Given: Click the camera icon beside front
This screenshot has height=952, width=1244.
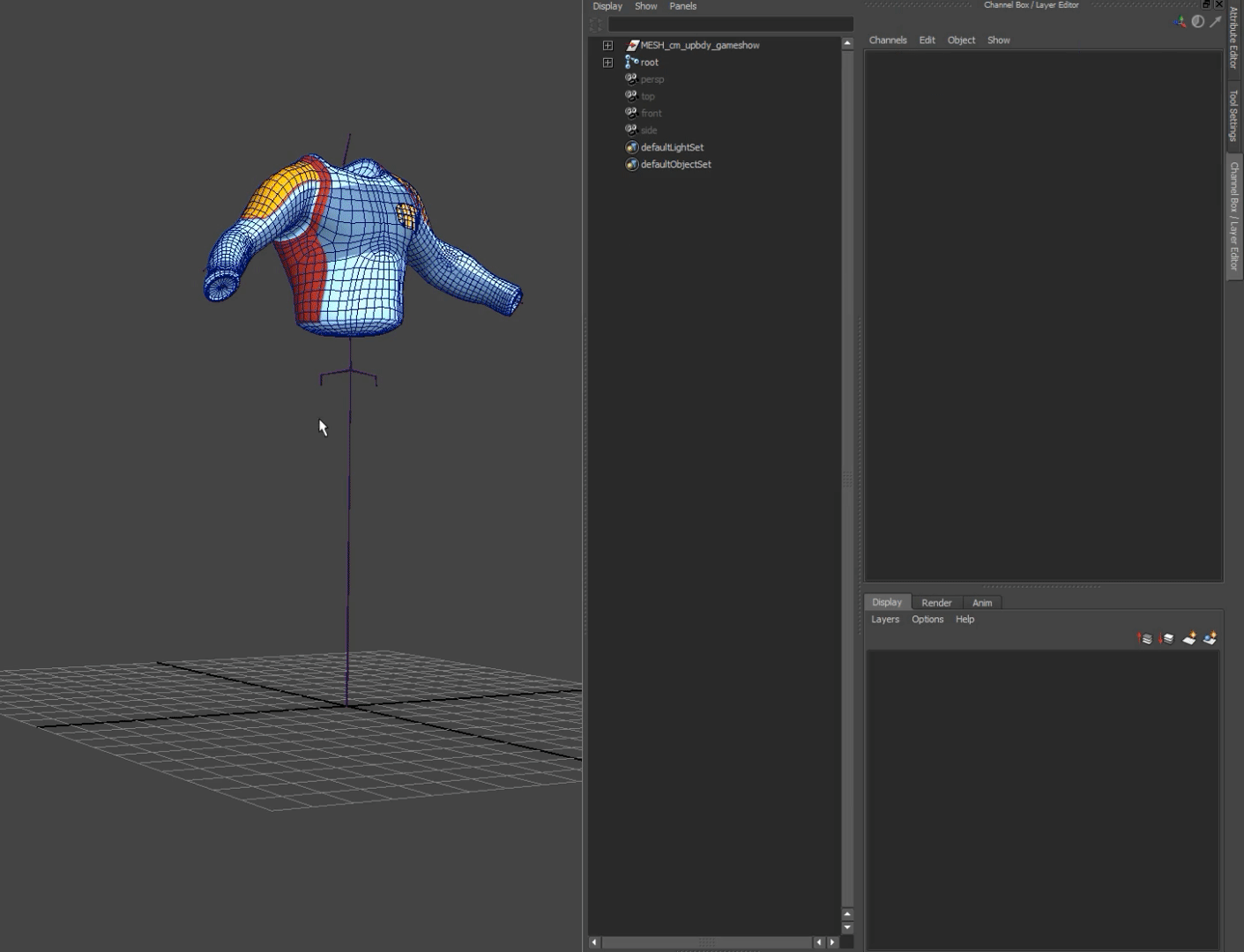Looking at the screenshot, I should [631, 112].
